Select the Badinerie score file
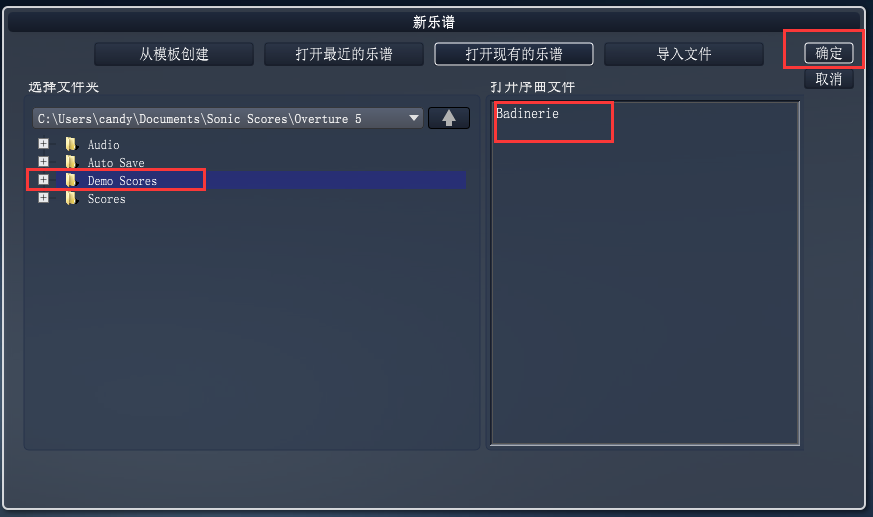 pos(527,114)
